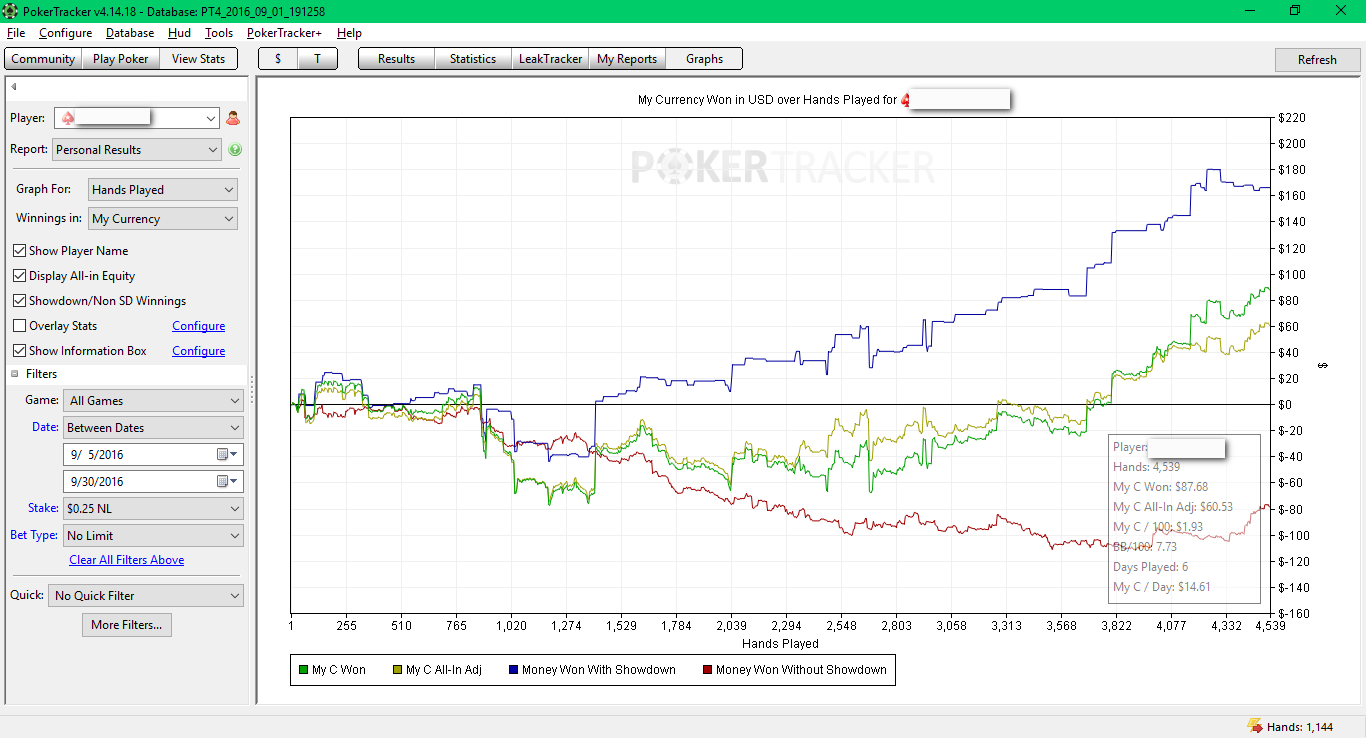Click green My C Won legend swatch
This screenshot has height=738, width=1366.
[x=304, y=670]
